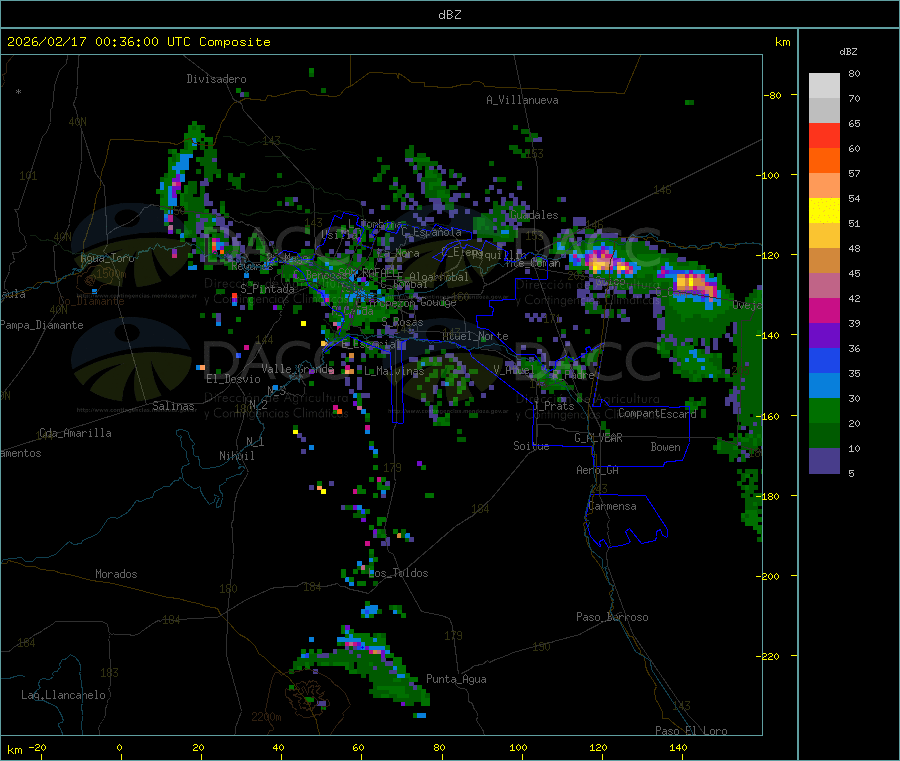Select the slate 10 dBZ legend swatch
This screenshot has height=761, width=900.
824,461
